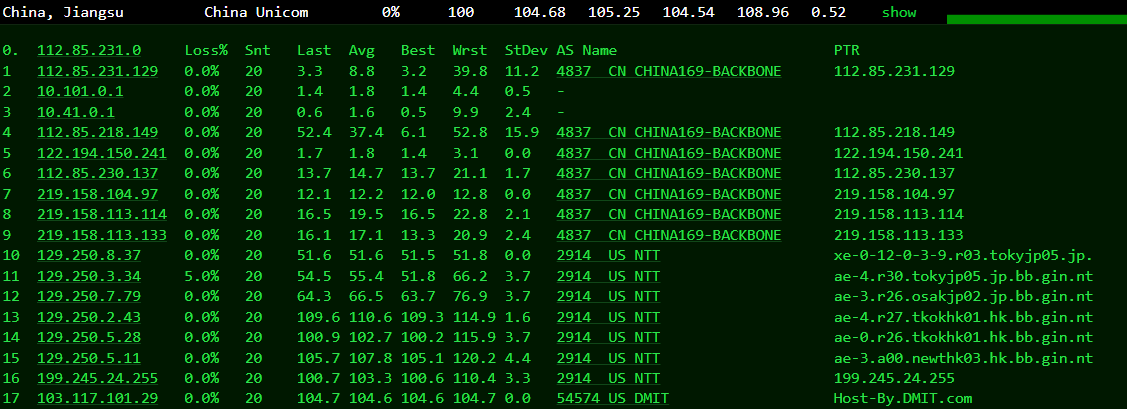Click PTR text Host-By.DMIT.com

[x=903, y=399]
